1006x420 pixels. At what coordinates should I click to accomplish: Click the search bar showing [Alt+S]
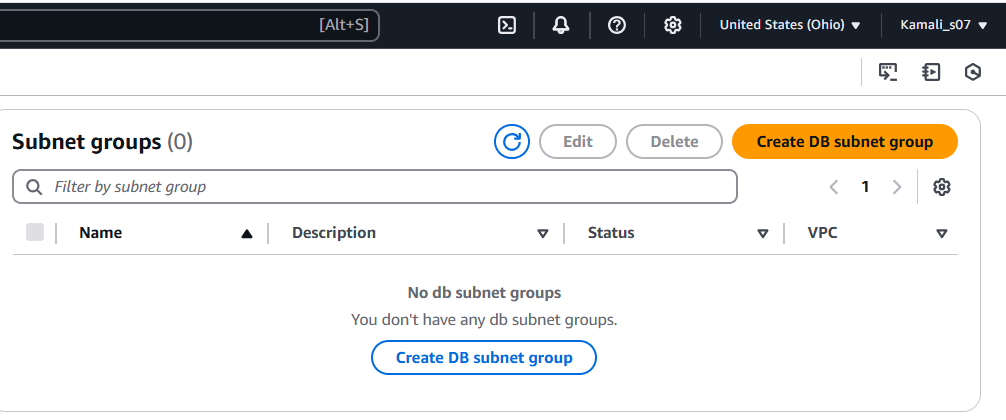189,25
